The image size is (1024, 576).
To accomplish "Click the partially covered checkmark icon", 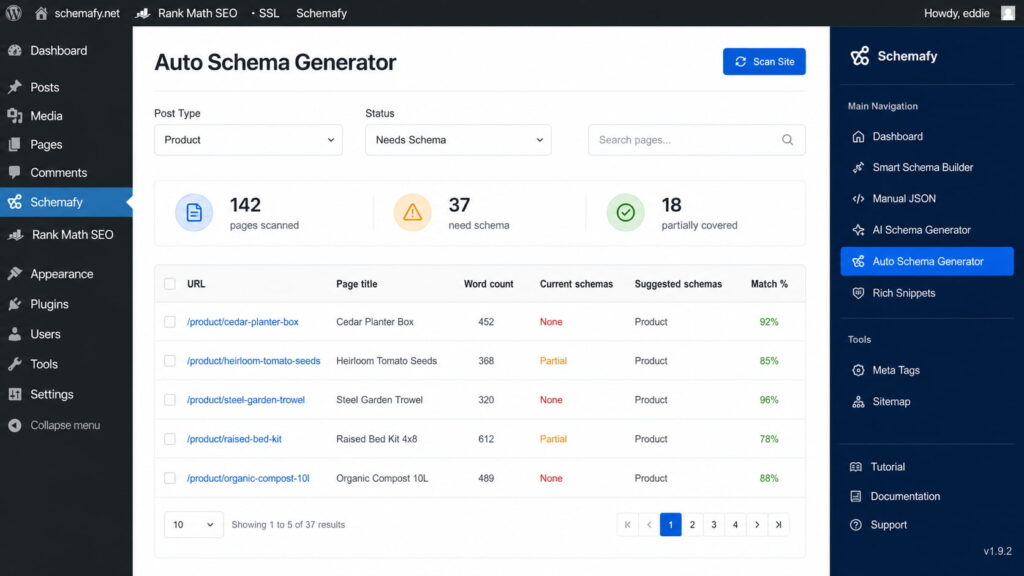I will [x=626, y=212].
